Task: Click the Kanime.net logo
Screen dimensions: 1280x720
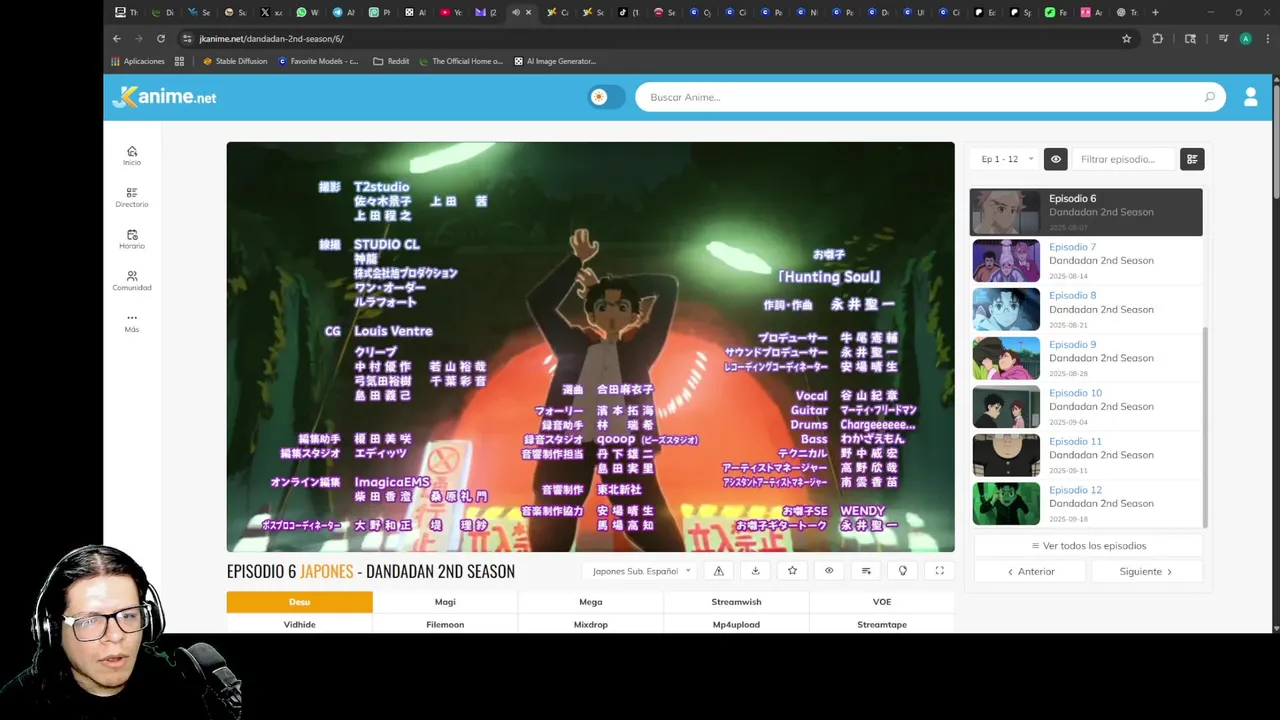Action: (x=165, y=97)
